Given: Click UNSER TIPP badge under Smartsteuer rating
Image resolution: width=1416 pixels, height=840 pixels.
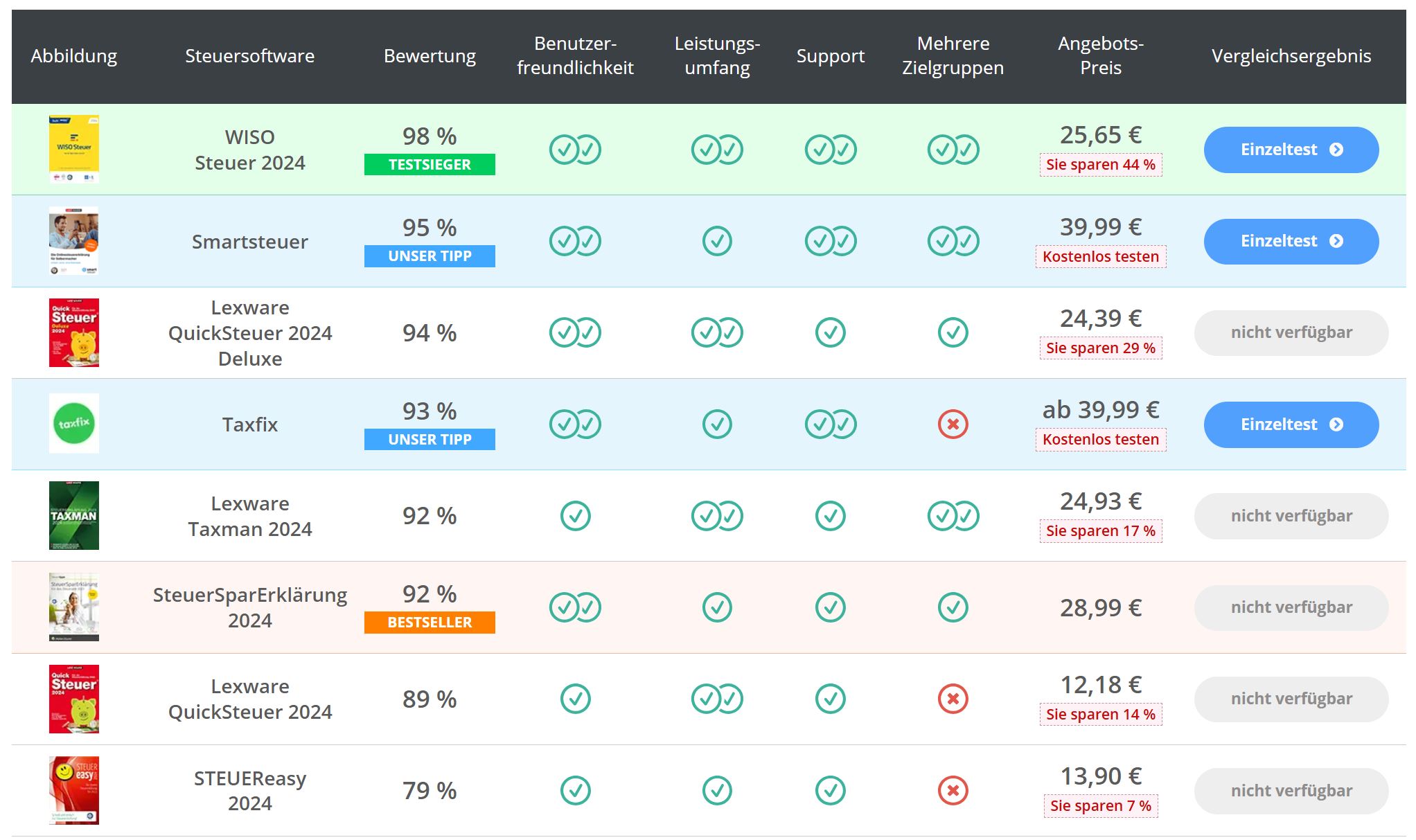Looking at the screenshot, I should [x=430, y=256].
